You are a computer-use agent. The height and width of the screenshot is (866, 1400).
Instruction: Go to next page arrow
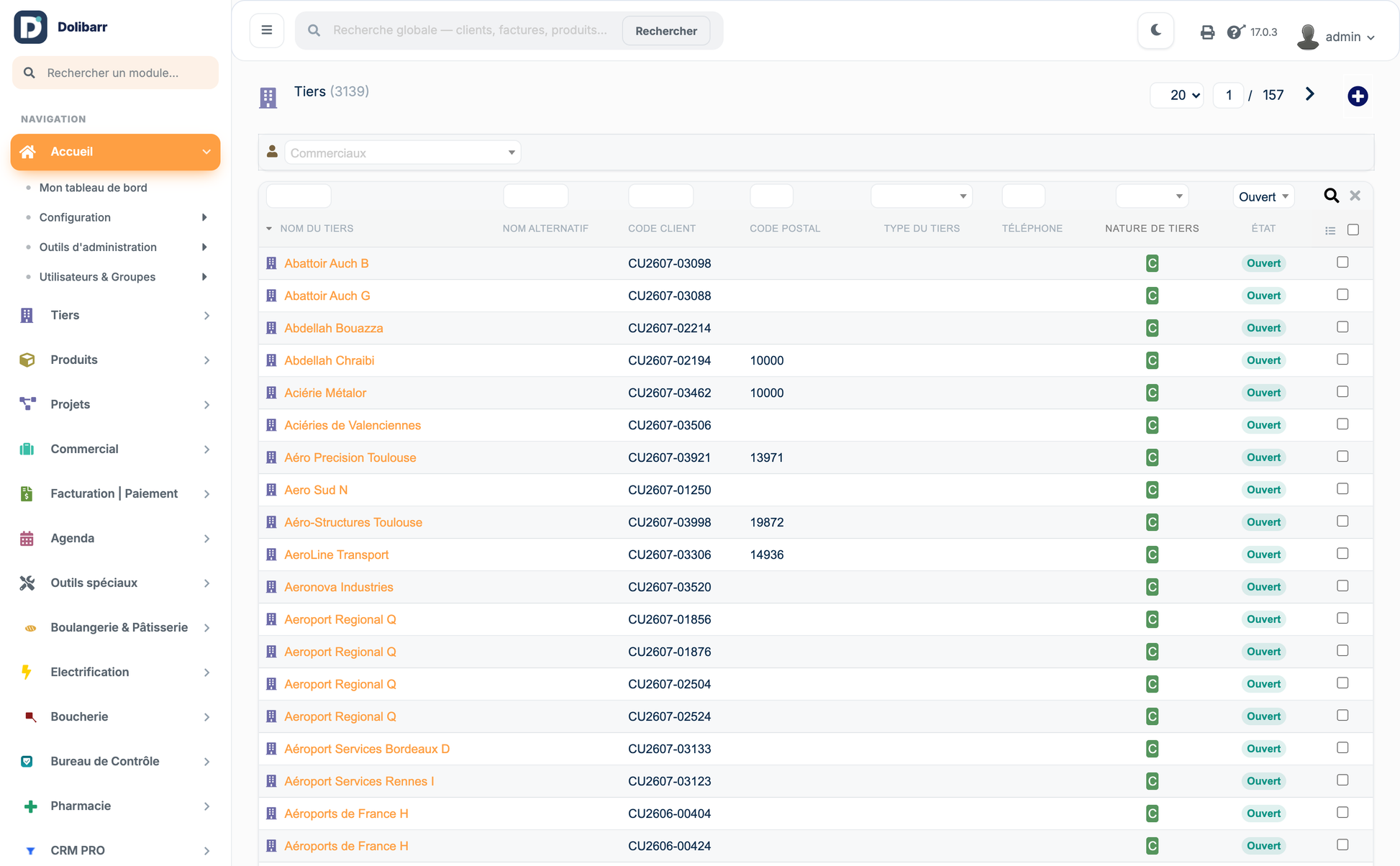pos(1310,94)
